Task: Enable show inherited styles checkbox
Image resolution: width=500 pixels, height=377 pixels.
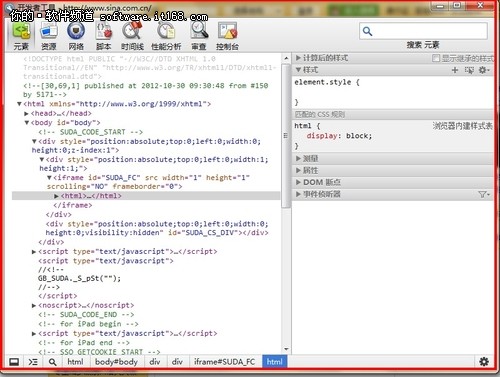Action: pos(436,58)
